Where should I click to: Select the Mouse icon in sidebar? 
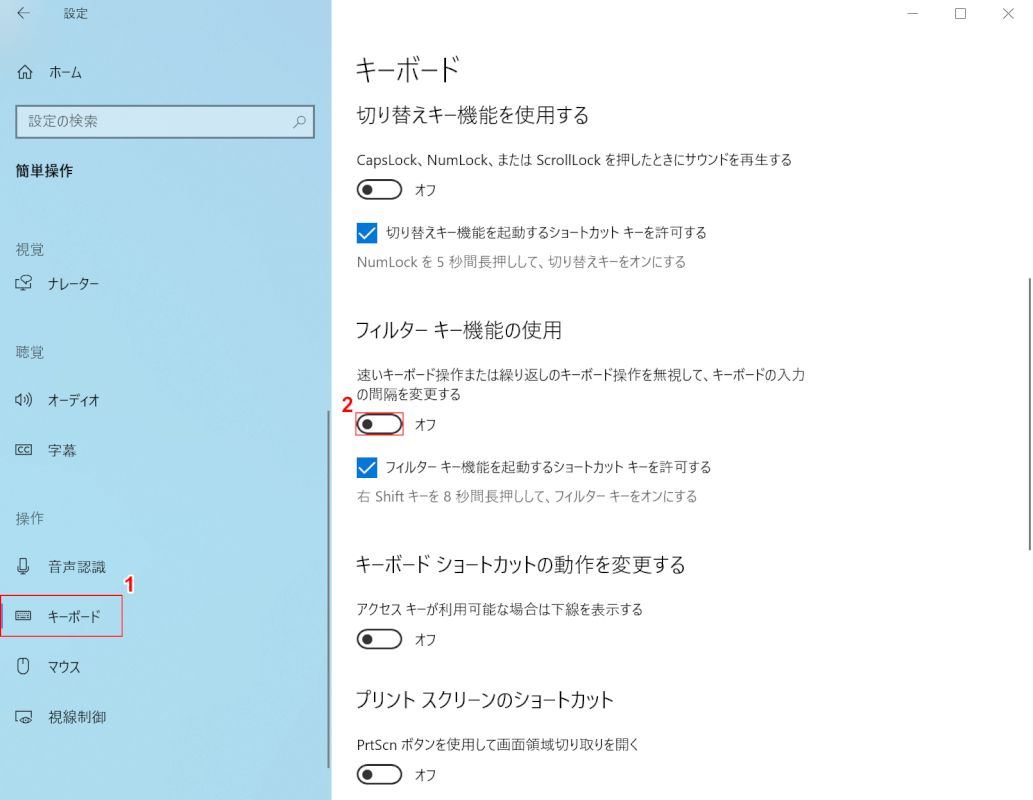coord(25,667)
